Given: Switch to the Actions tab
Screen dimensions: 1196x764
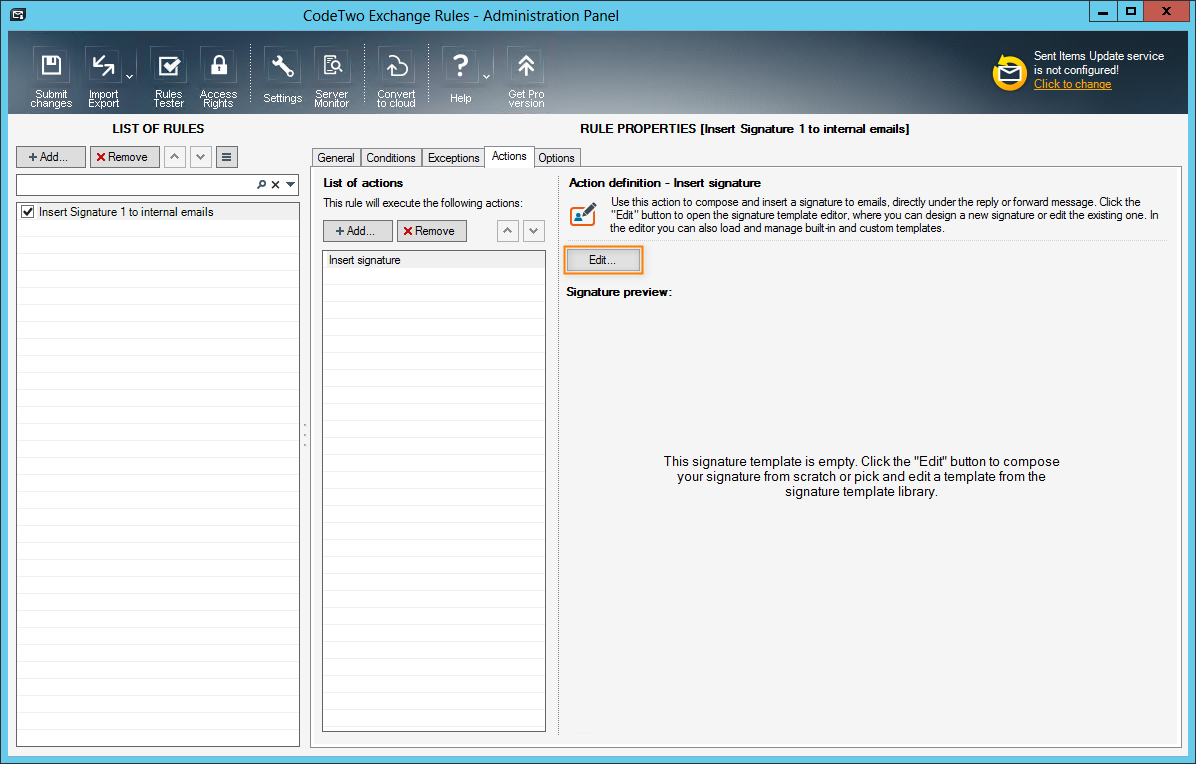Looking at the screenshot, I should (x=509, y=156).
